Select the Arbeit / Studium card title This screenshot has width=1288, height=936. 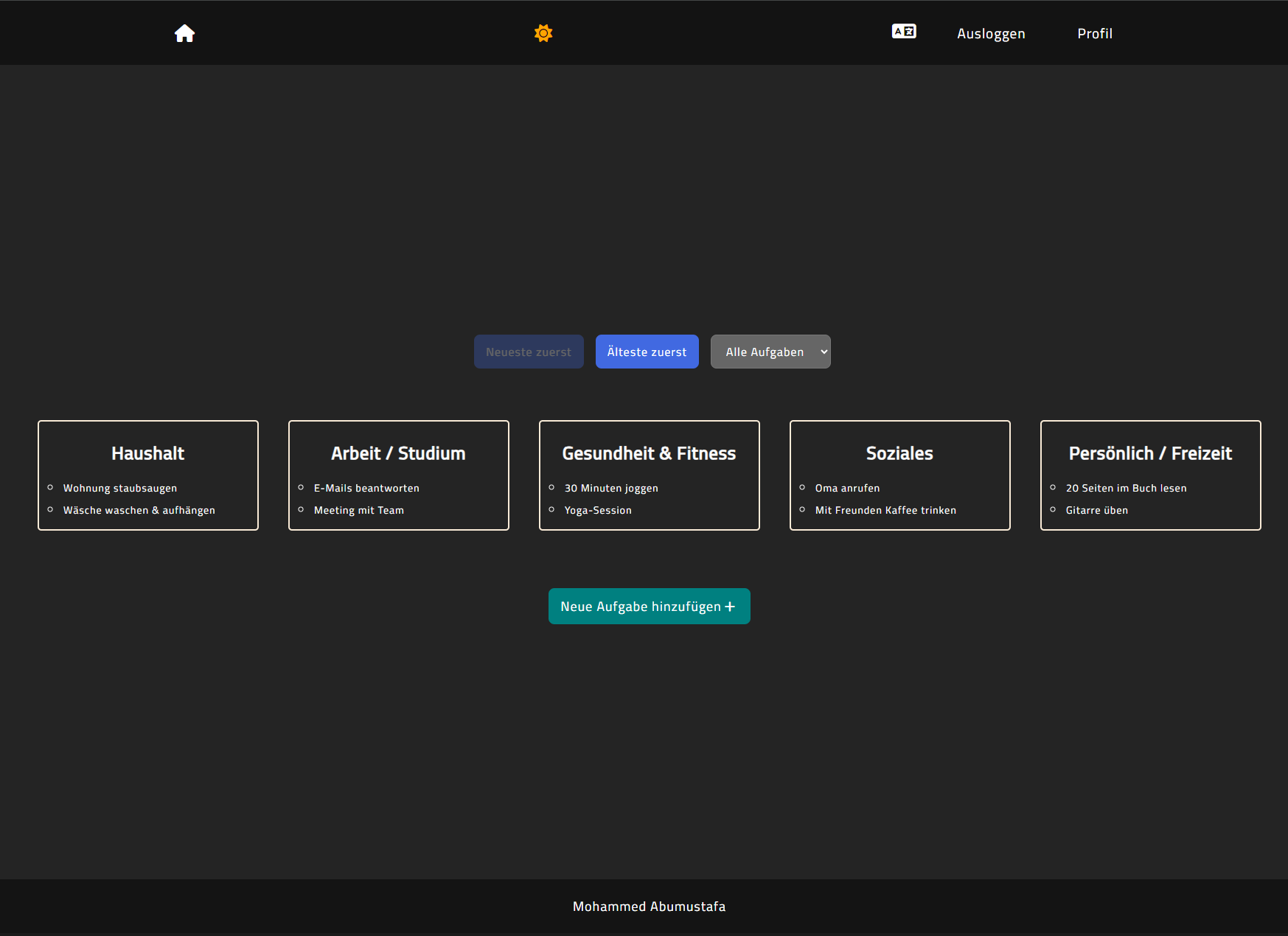pos(398,453)
